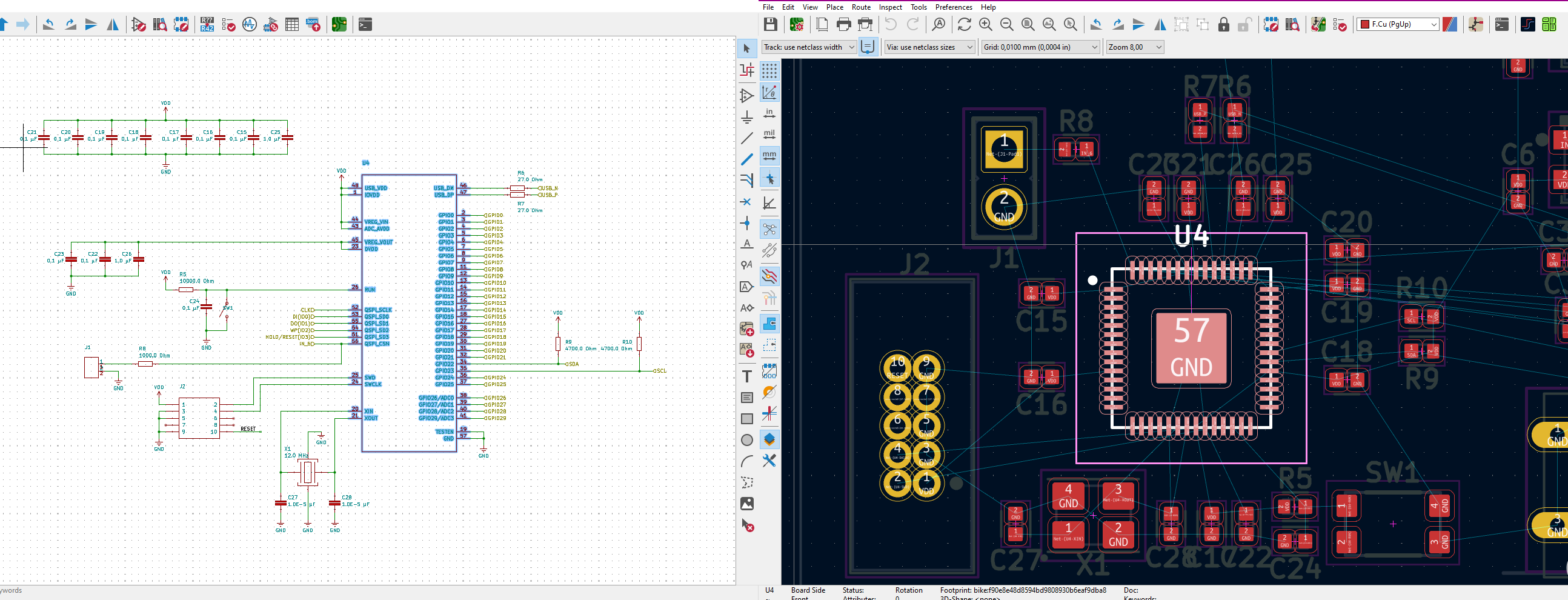Toggle grid display in PCB editor

click(769, 72)
